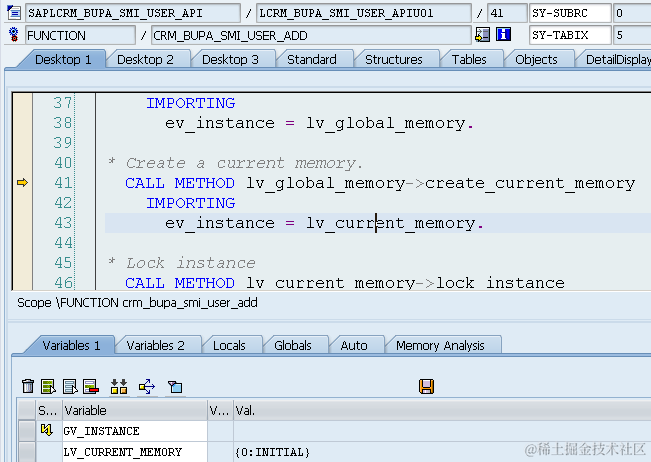The width and height of the screenshot is (651, 462).
Task: Click the Variable column header
Action: pos(135,411)
